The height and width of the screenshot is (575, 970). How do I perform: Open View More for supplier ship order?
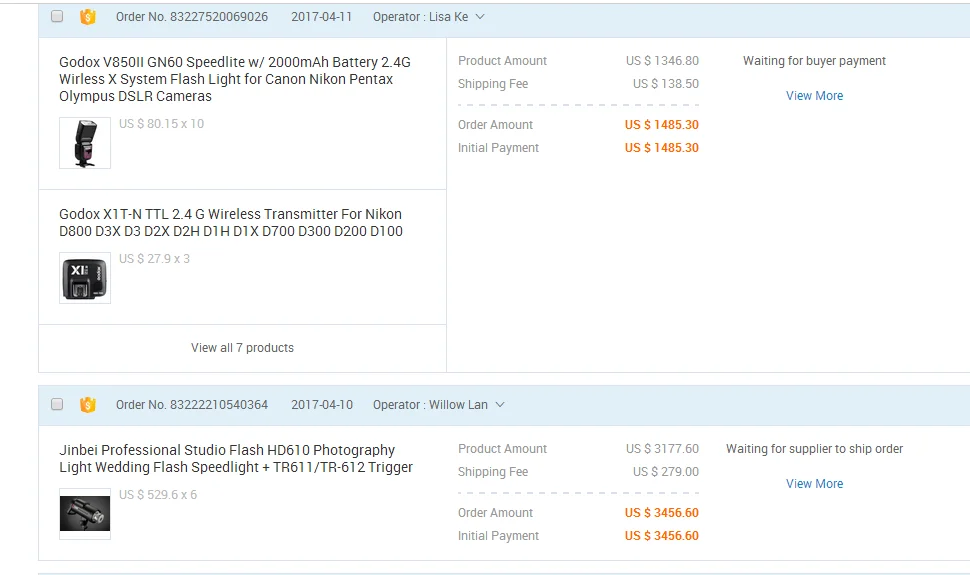point(814,484)
